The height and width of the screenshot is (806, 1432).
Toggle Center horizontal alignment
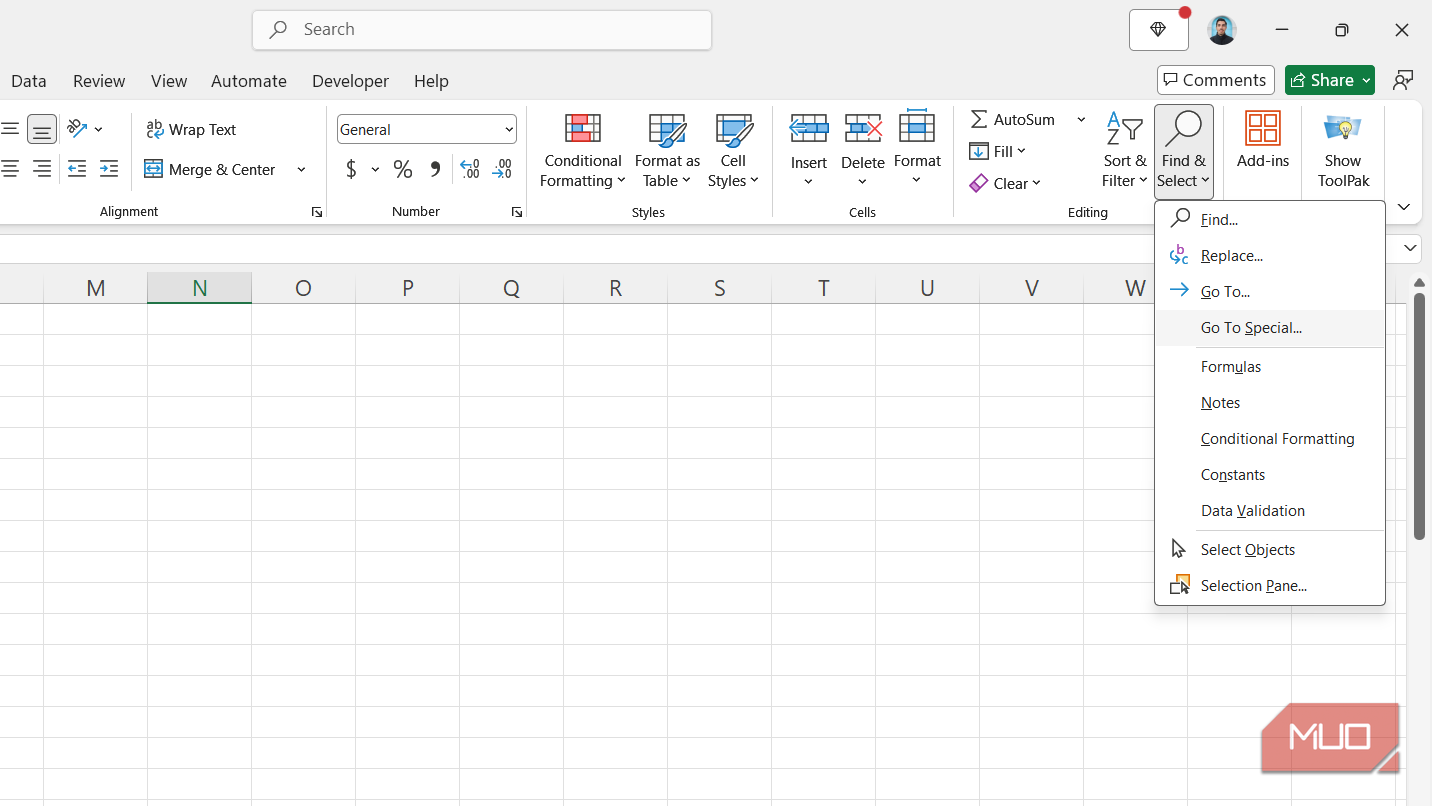click(10, 169)
